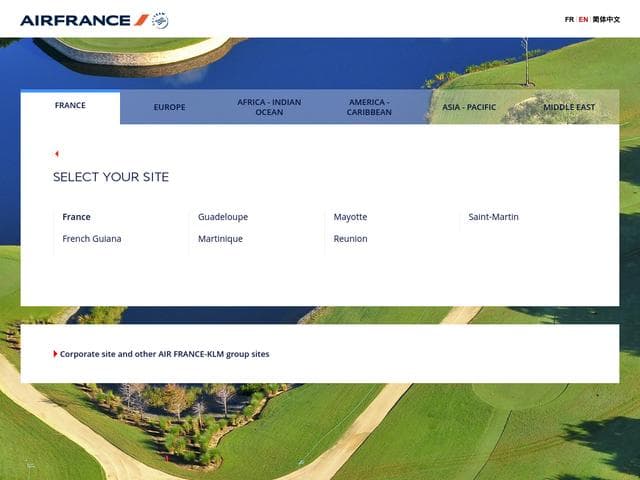Open the Africa - Indian Ocean tab

[269, 107]
